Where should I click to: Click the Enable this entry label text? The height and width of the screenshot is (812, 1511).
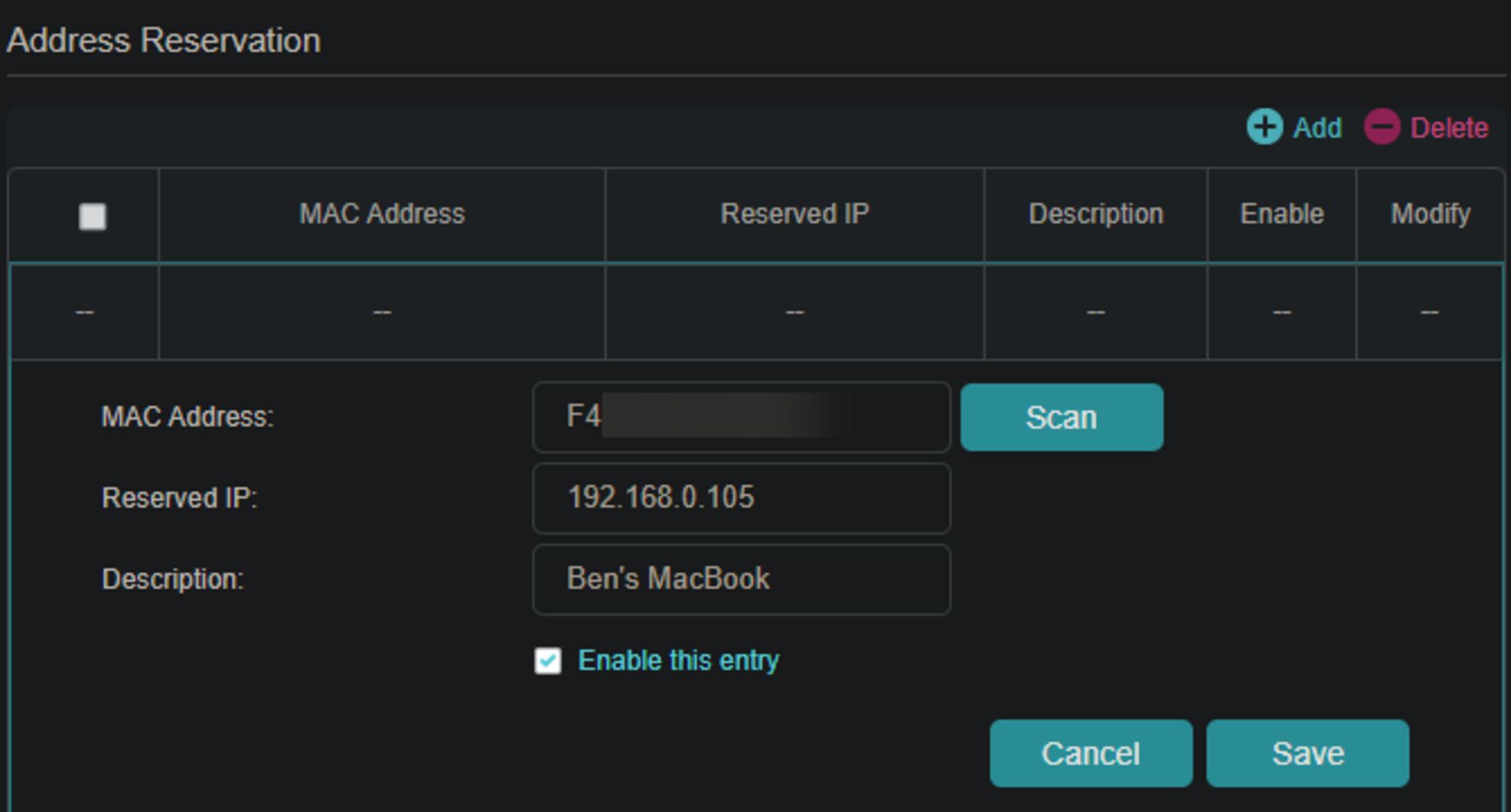[678, 661]
